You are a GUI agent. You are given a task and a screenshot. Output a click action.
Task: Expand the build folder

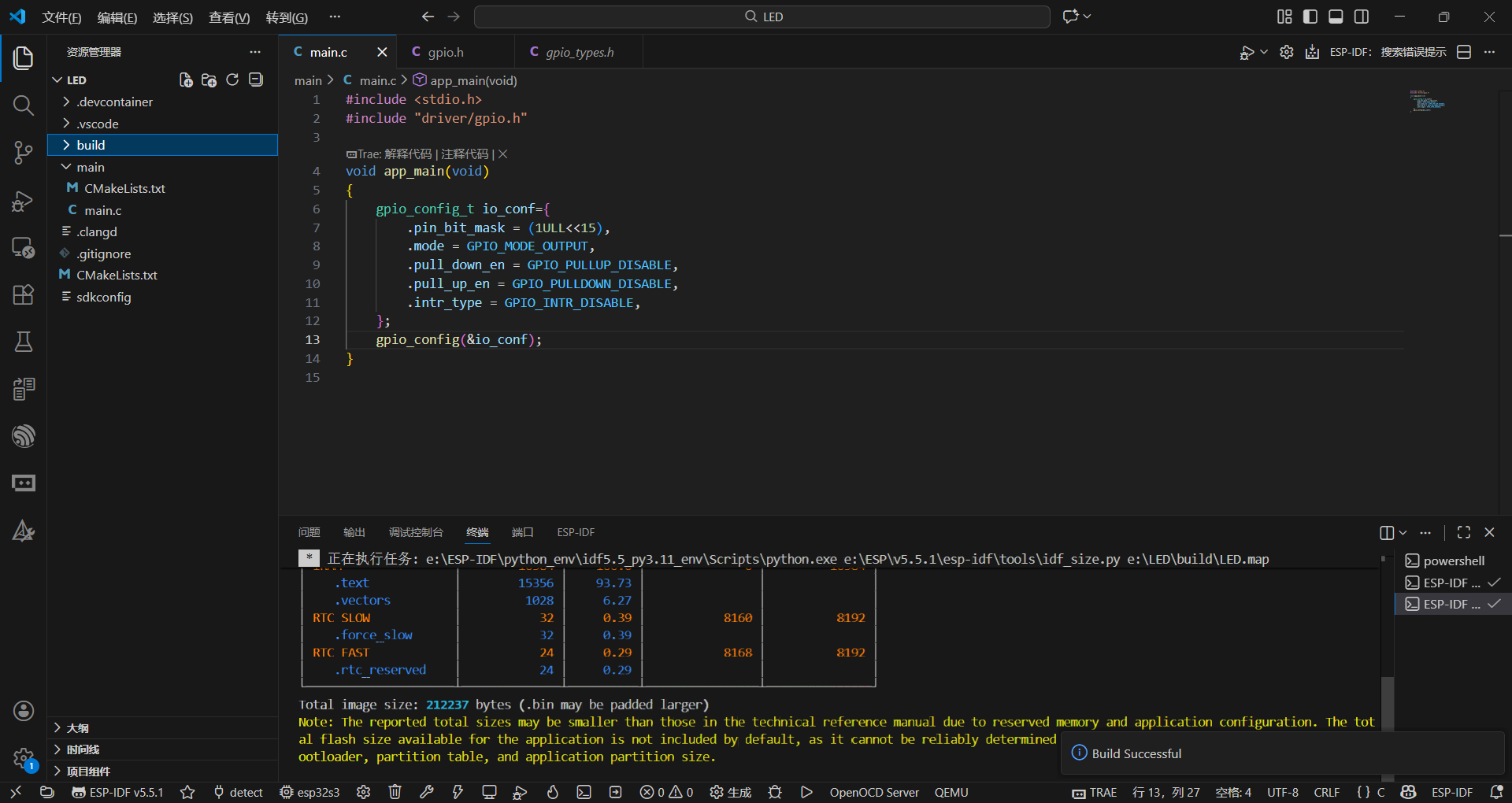[163, 145]
